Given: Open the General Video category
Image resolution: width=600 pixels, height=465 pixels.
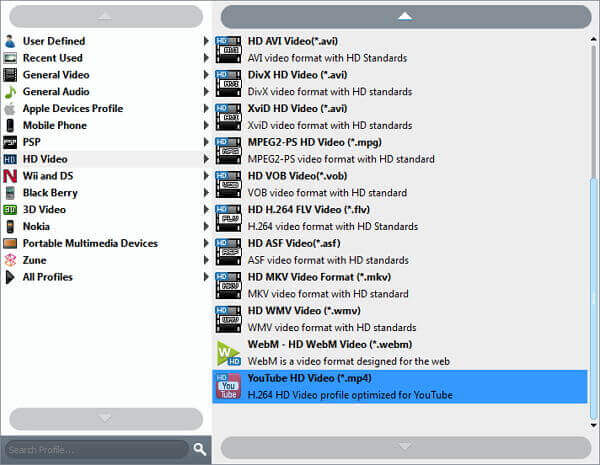Looking at the screenshot, I should (x=106, y=75).
